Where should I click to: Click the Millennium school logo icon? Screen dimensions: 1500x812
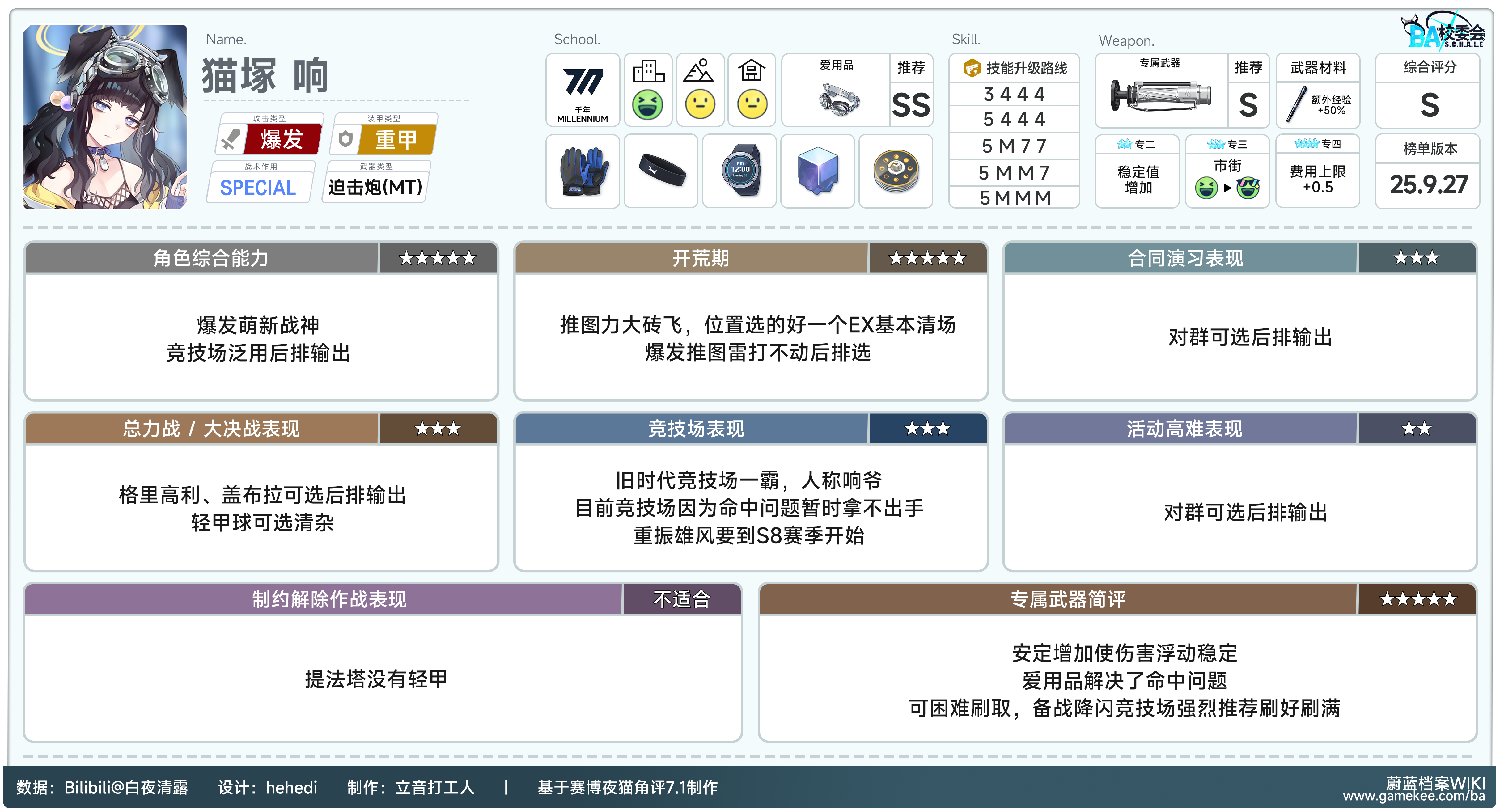pos(582,83)
